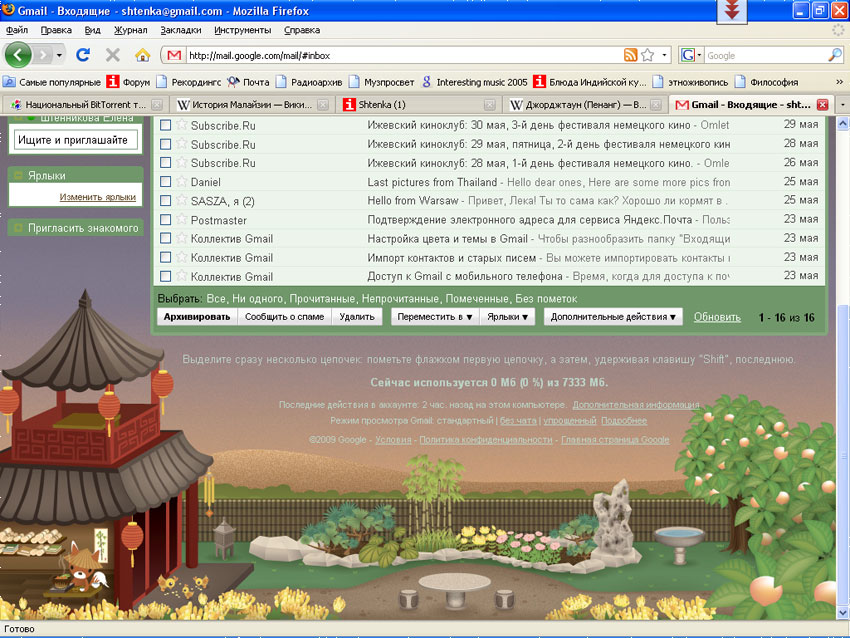Click the Firefox Reload page icon
The height and width of the screenshot is (638, 850).
pyautogui.click(x=83, y=55)
